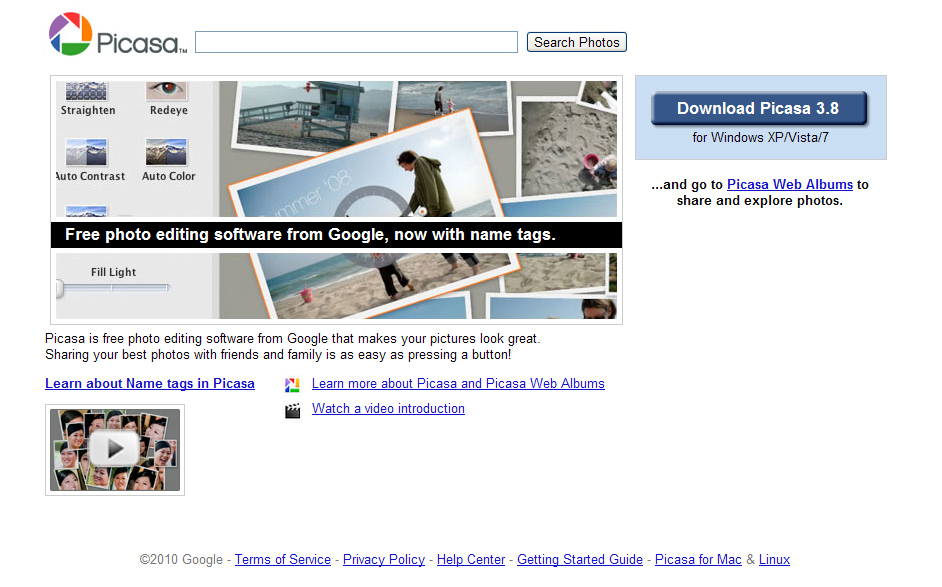Open the Linux download link
The image size is (942, 587).
[x=774, y=559]
